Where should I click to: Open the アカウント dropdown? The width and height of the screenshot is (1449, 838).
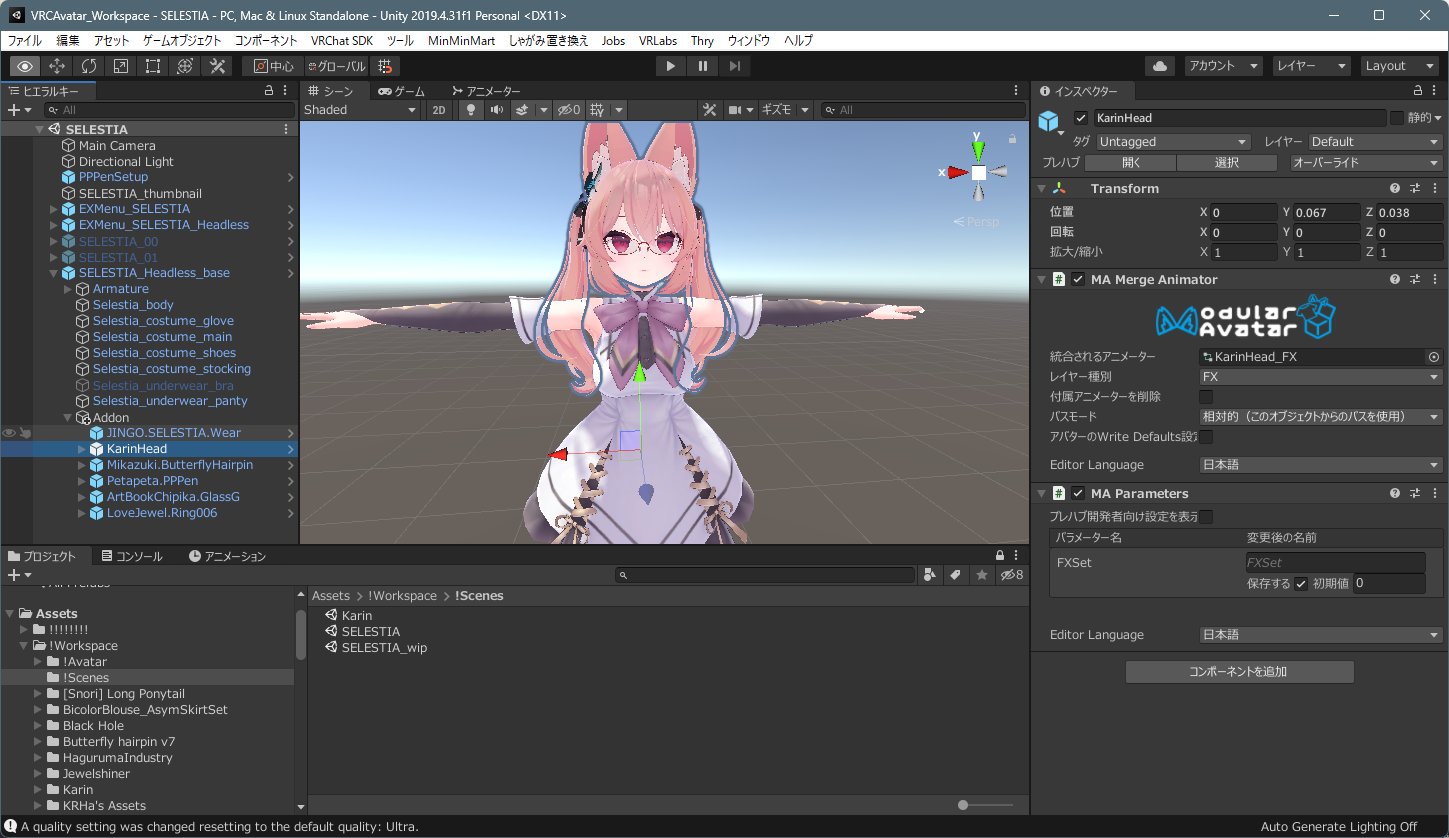click(1224, 66)
